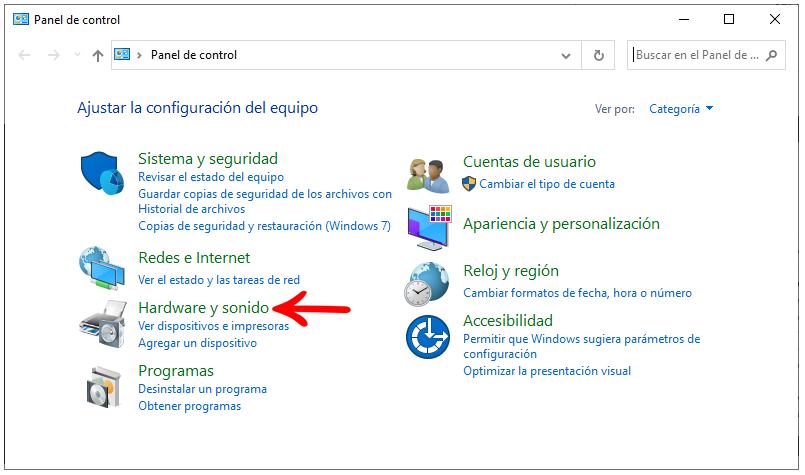Click the Back navigation arrow
The height and width of the screenshot is (475, 805).
pyautogui.click(x=24, y=55)
